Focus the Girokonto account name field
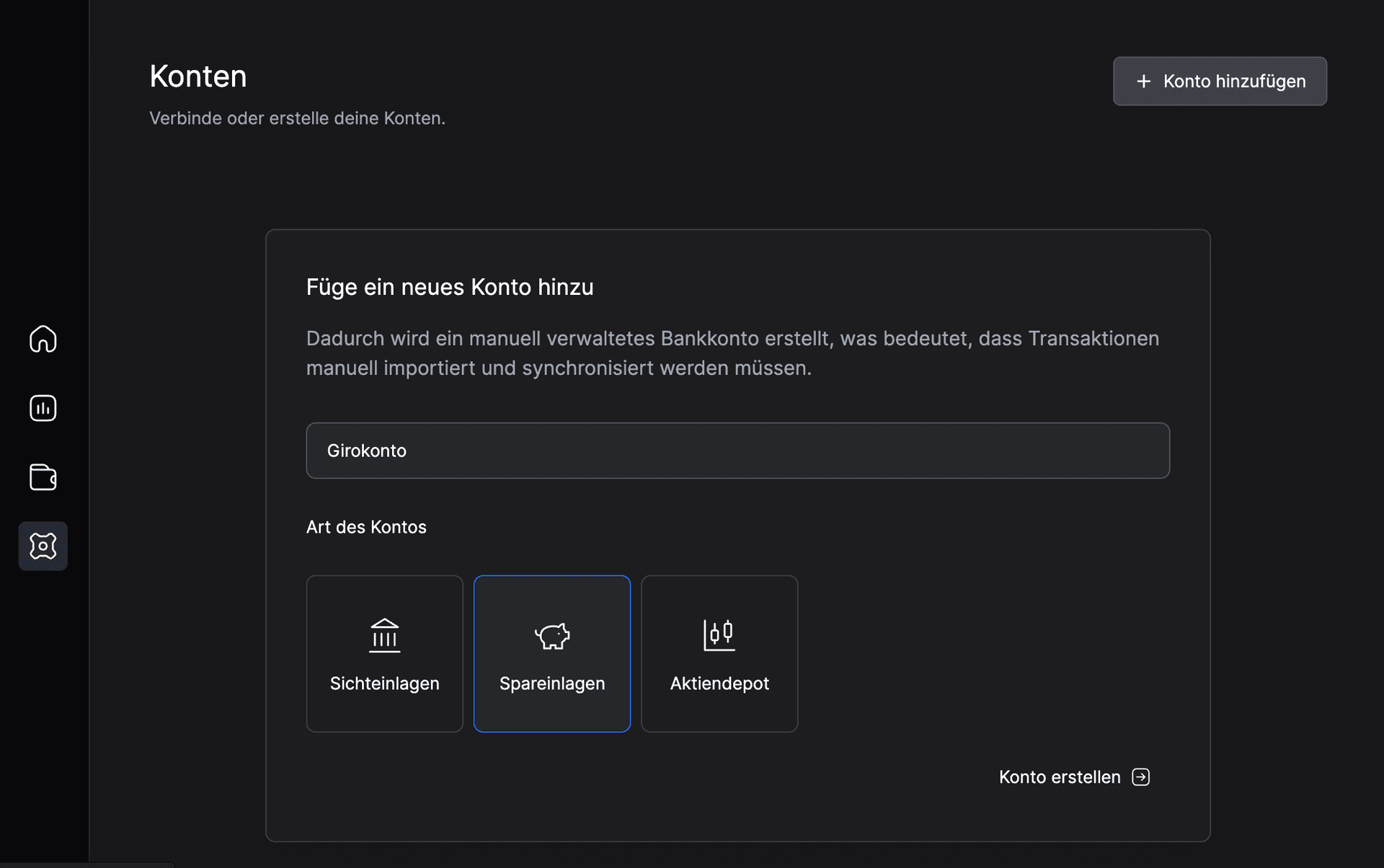 [x=737, y=451]
